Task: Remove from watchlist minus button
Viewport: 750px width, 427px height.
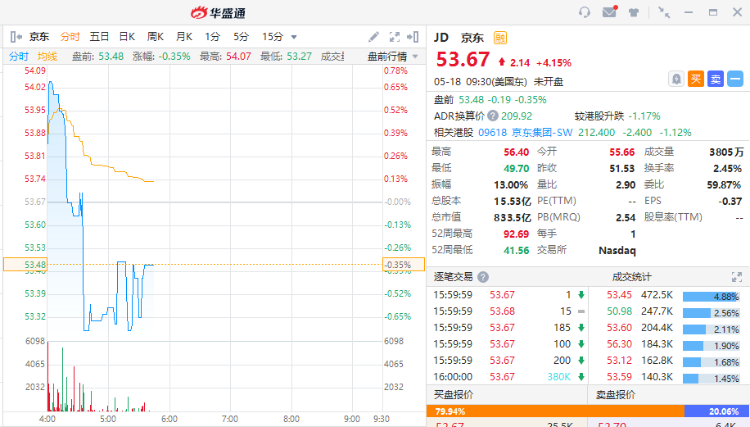Action: click(x=735, y=79)
